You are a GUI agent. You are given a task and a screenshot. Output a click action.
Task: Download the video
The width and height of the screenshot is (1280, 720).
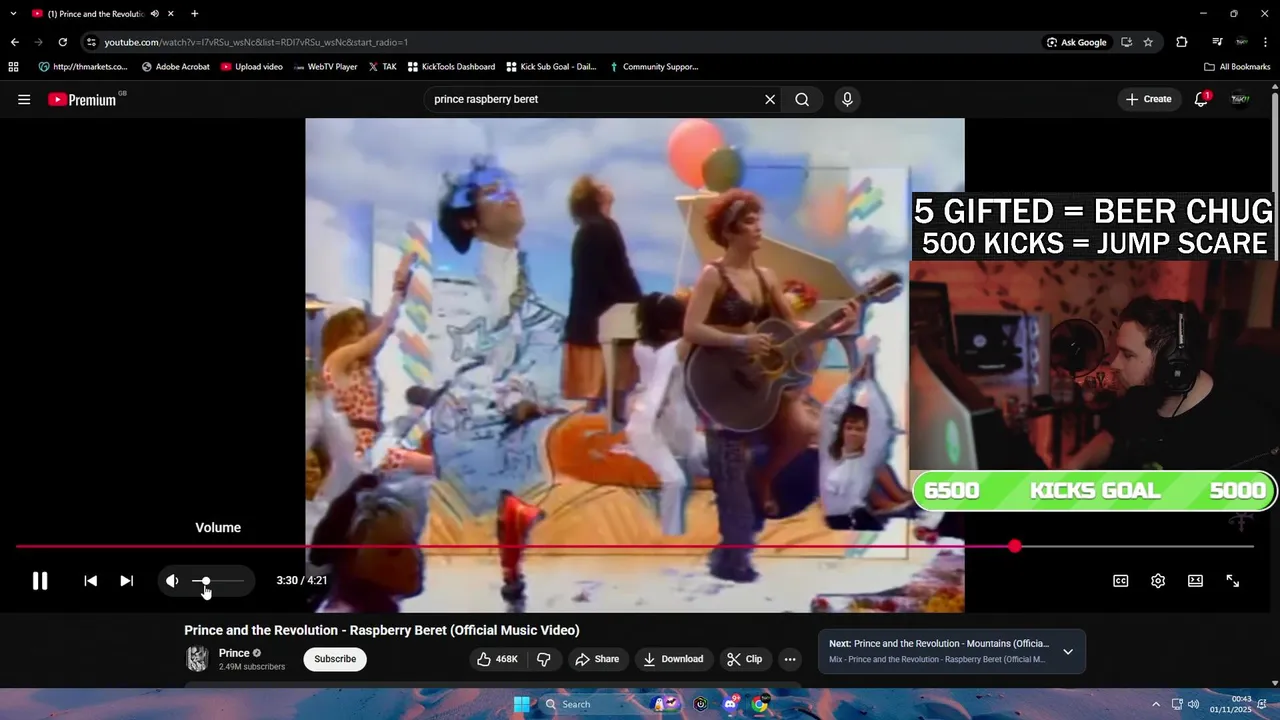(673, 659)
